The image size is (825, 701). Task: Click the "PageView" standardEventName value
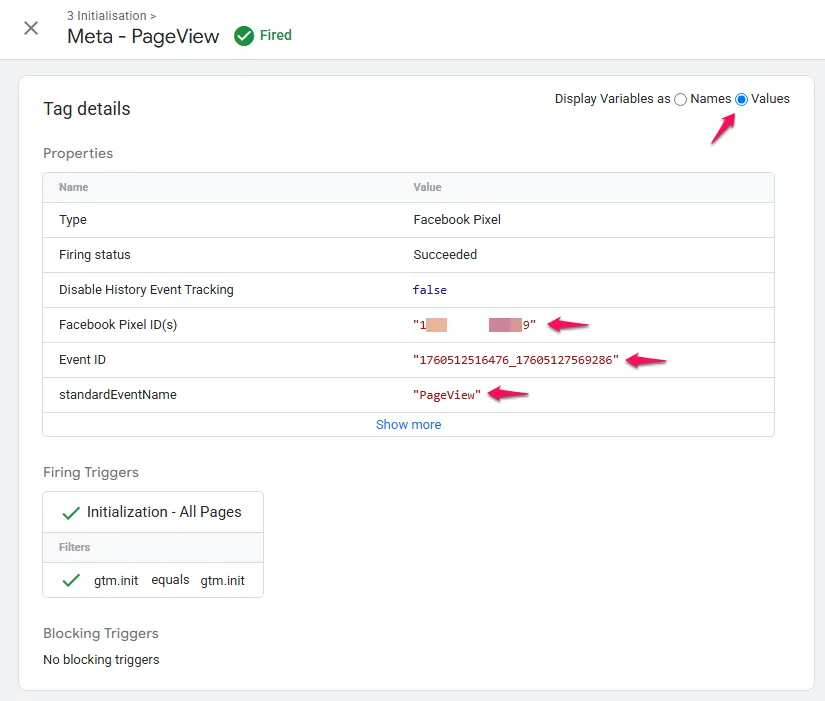coord(447,395)
